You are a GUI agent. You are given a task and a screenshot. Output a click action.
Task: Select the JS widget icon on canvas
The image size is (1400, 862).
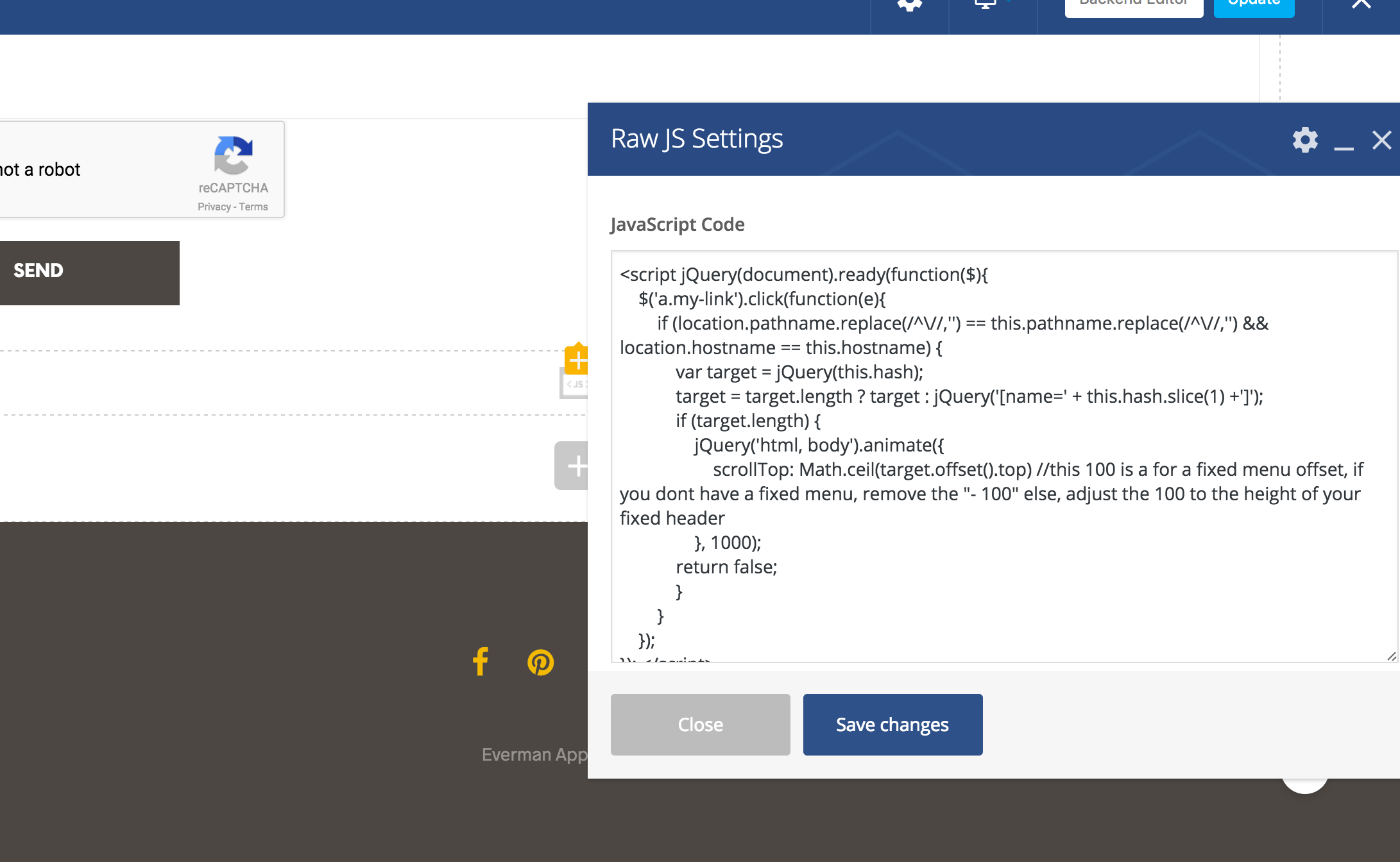click(576, 384)
